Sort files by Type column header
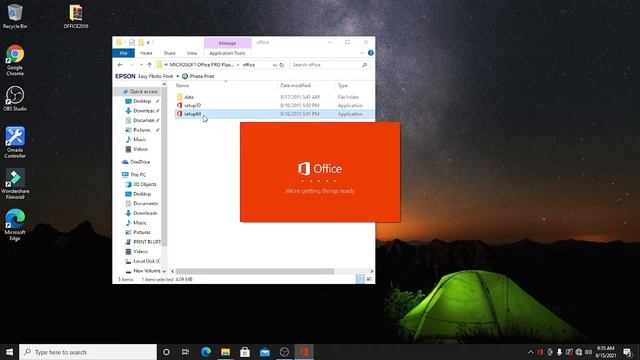 pos(343,86)
